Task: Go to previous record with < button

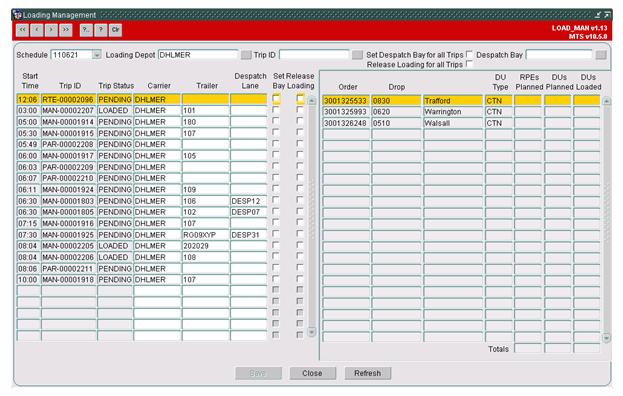Action: pyautogui.click(x=37, y=30)
